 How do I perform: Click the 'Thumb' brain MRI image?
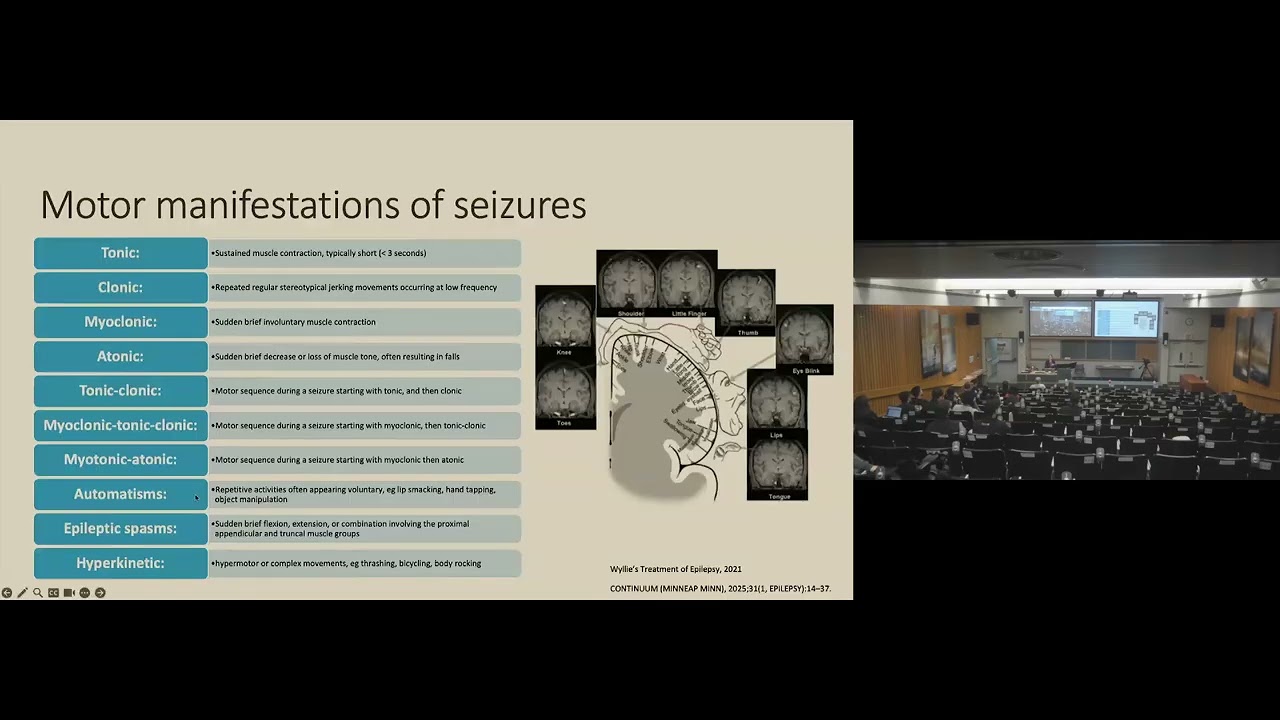pos(746,303)
